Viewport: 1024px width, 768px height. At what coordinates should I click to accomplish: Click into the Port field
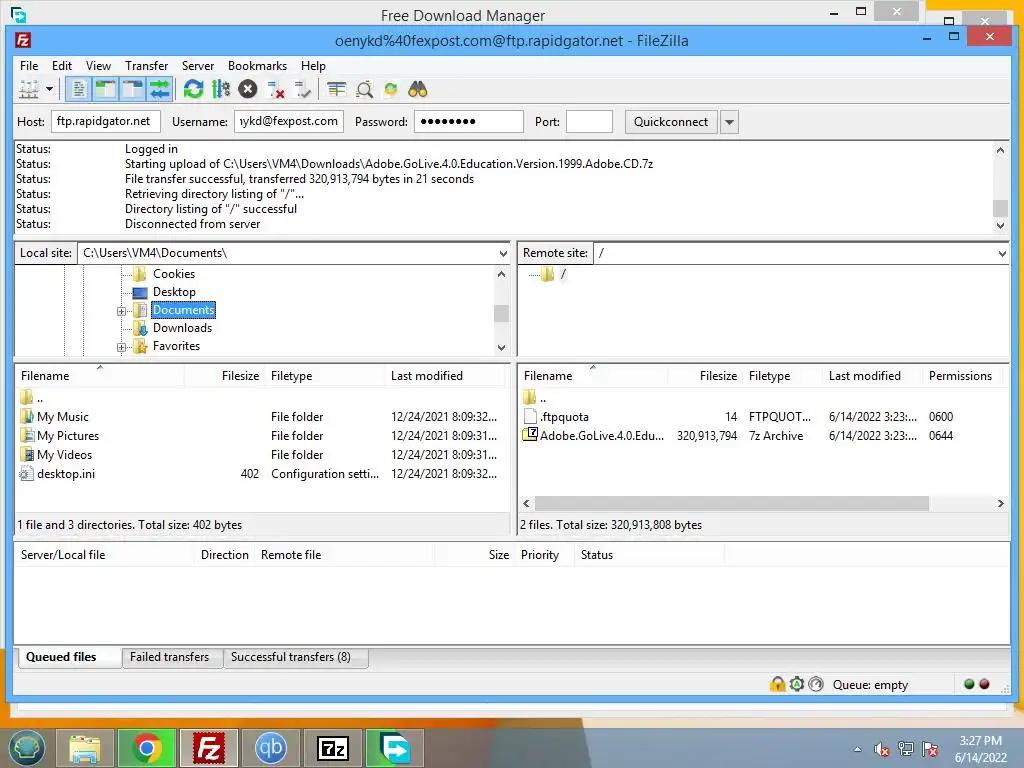click(x=589, y=121)
